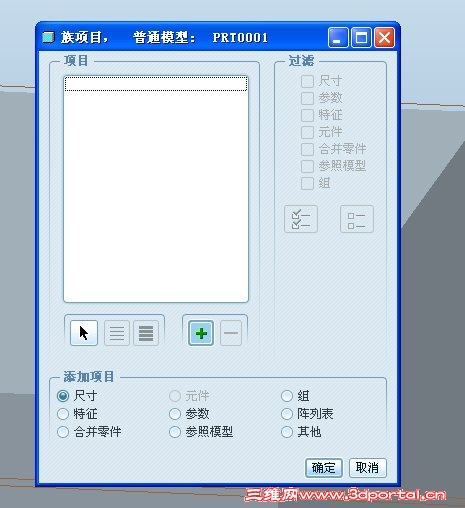This screenshot has width=465, height=508.
Task: Minimize the 族项目 dialog window
Action: (338, 37)
